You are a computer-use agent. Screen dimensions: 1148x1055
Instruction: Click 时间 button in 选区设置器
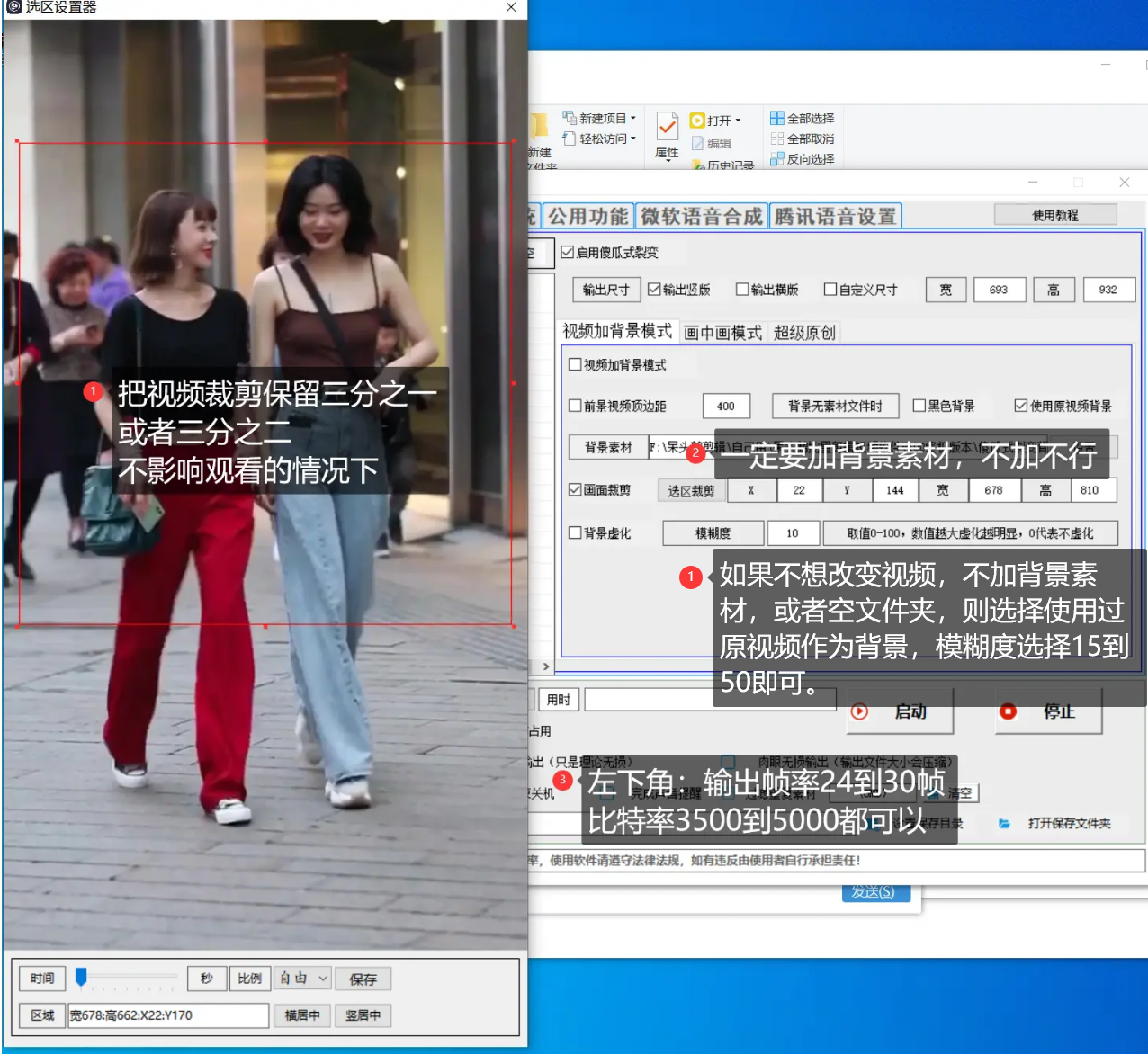[x=42, y=979]
